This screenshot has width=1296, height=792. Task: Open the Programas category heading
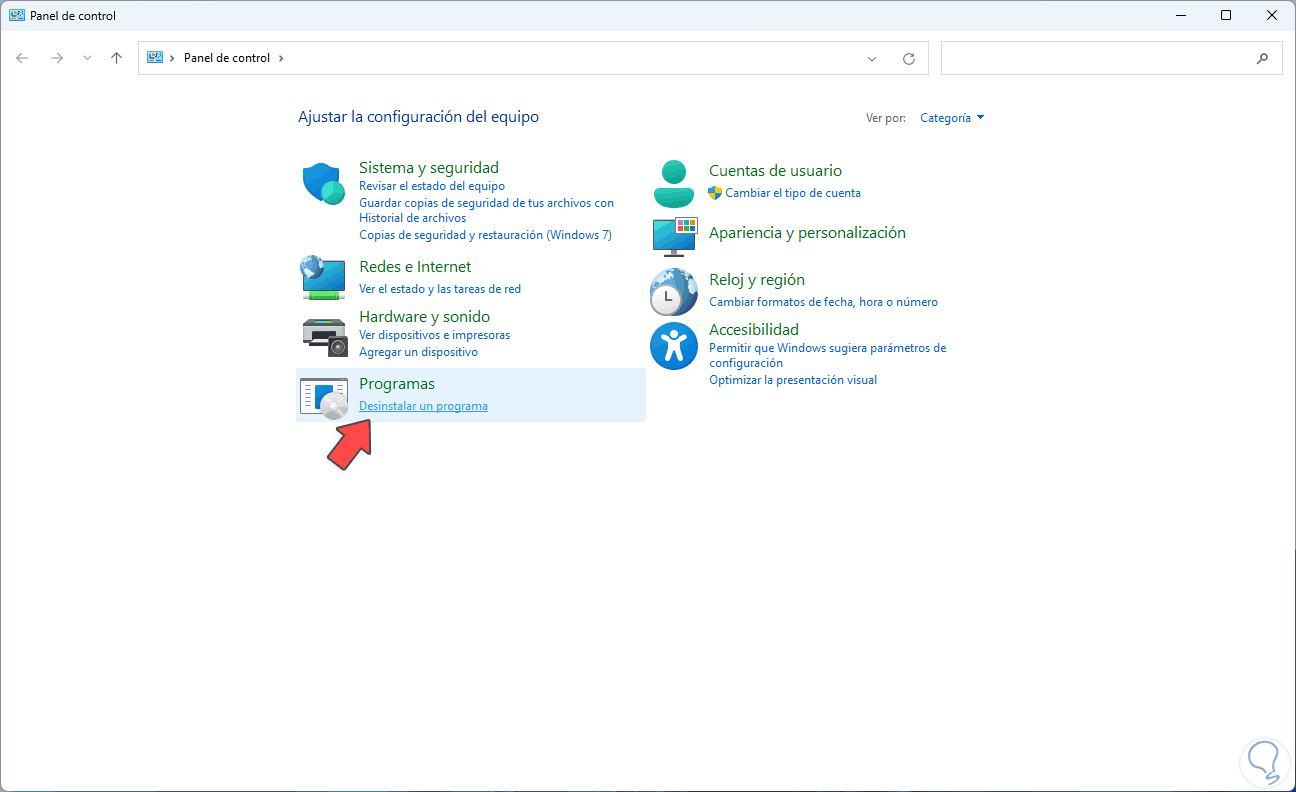pyautogui.click(x=397, y=384)
